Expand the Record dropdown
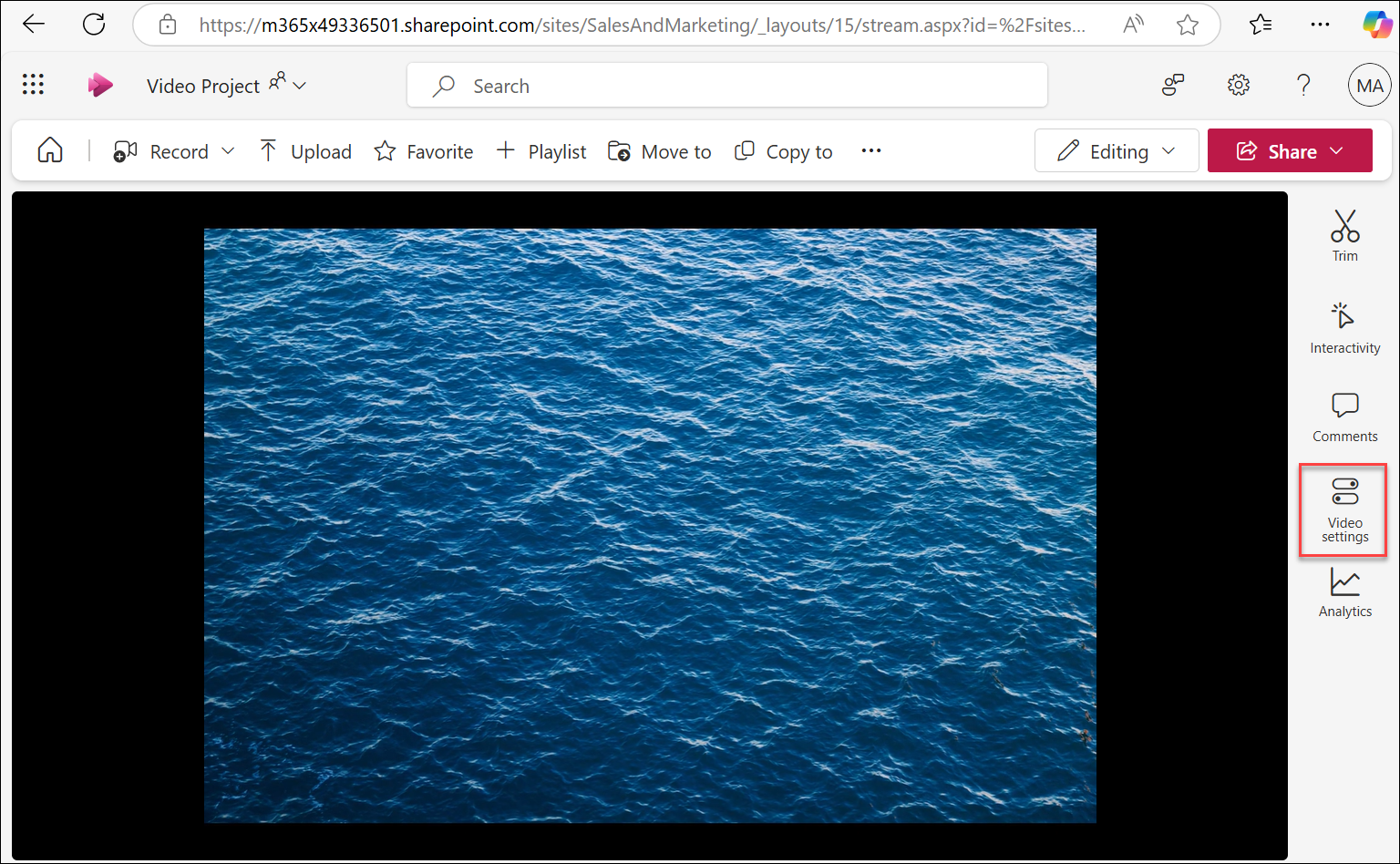The height and width of the screenshot is (864, 1400). [x=229, y=150]
